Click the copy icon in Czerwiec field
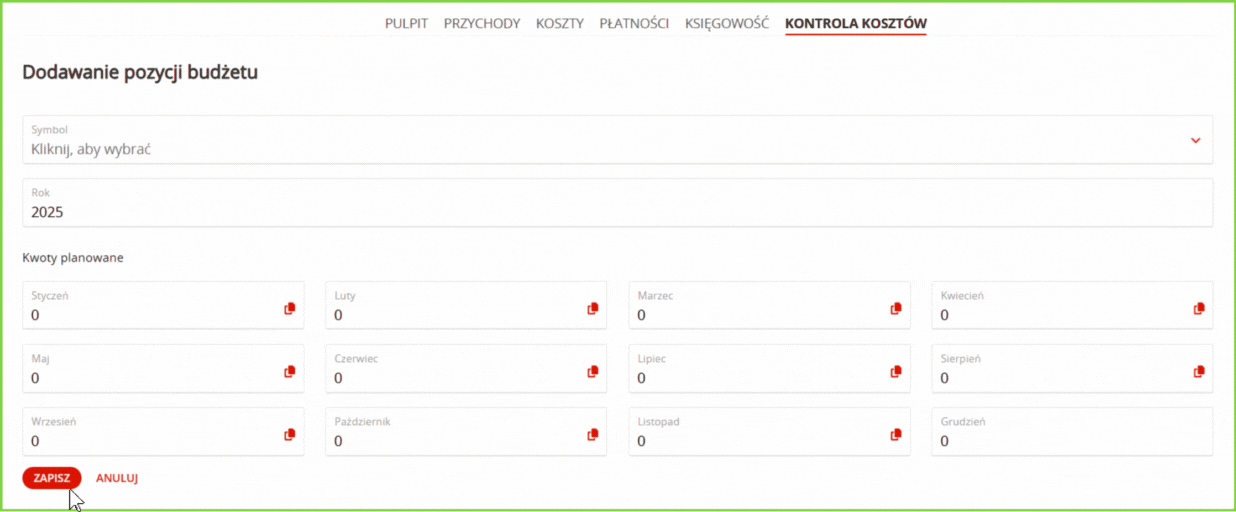Viewport: 1236px width, 512px height. click(x=593, y=372)
